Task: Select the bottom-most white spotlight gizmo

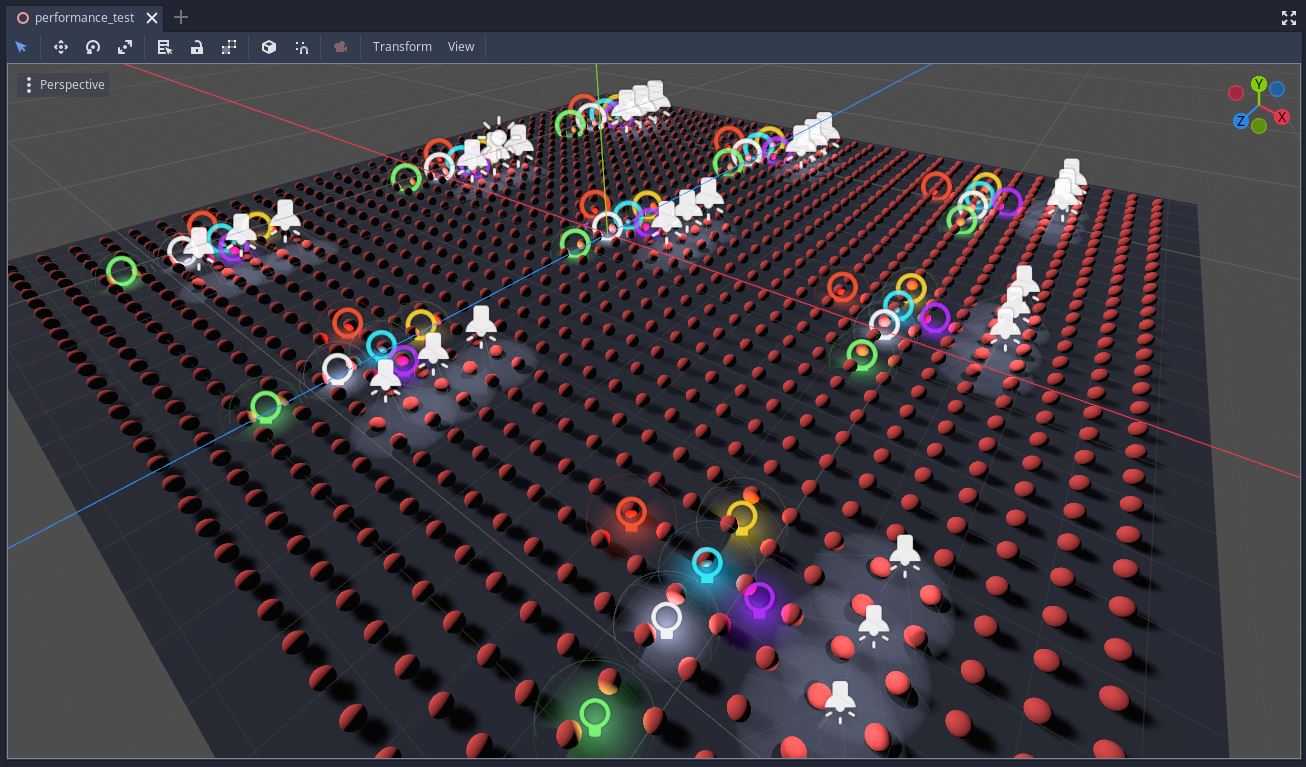Action: 840,701
